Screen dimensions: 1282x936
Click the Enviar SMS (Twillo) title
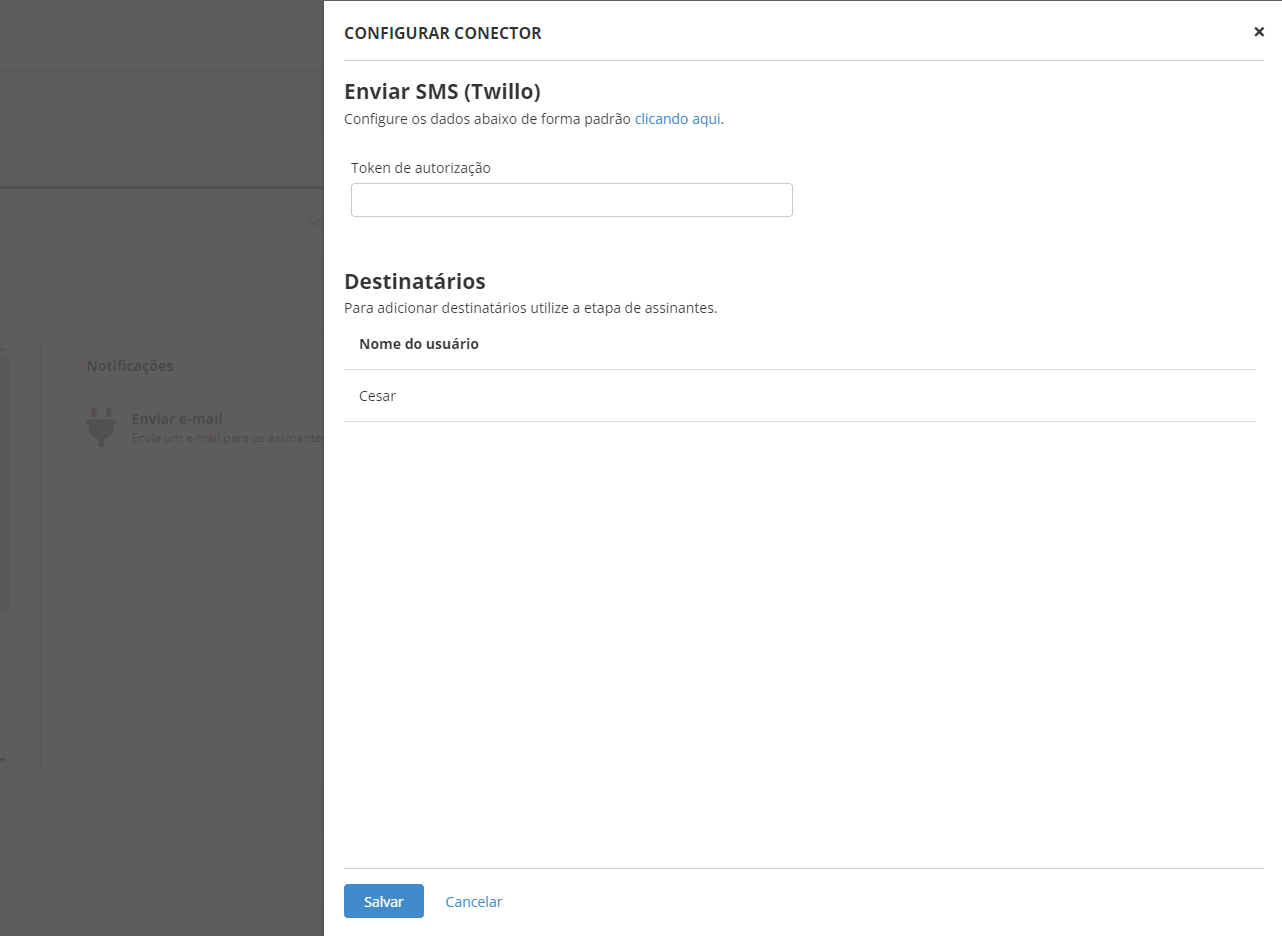[x=442, y=92]
